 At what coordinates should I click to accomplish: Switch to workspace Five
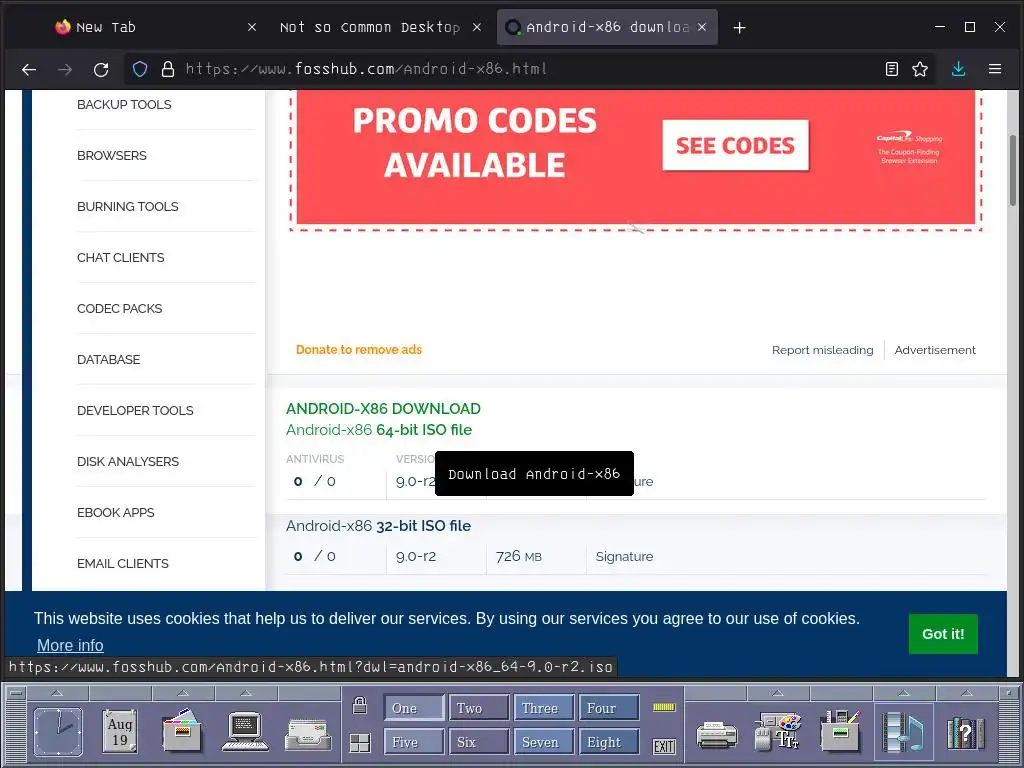click(x=414, y=743)
